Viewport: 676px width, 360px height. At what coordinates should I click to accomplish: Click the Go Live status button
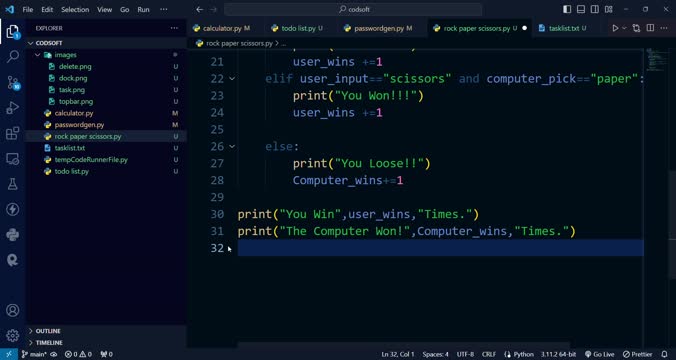click(600, 354)
